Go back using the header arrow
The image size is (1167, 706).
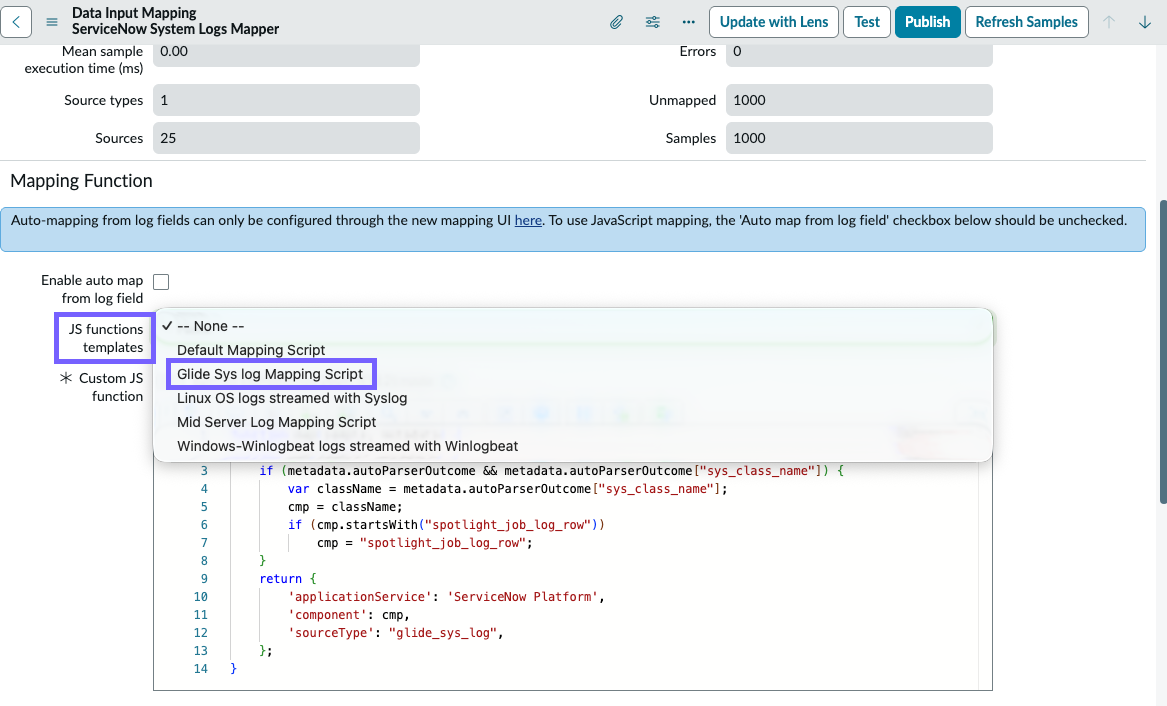[16, 22]
